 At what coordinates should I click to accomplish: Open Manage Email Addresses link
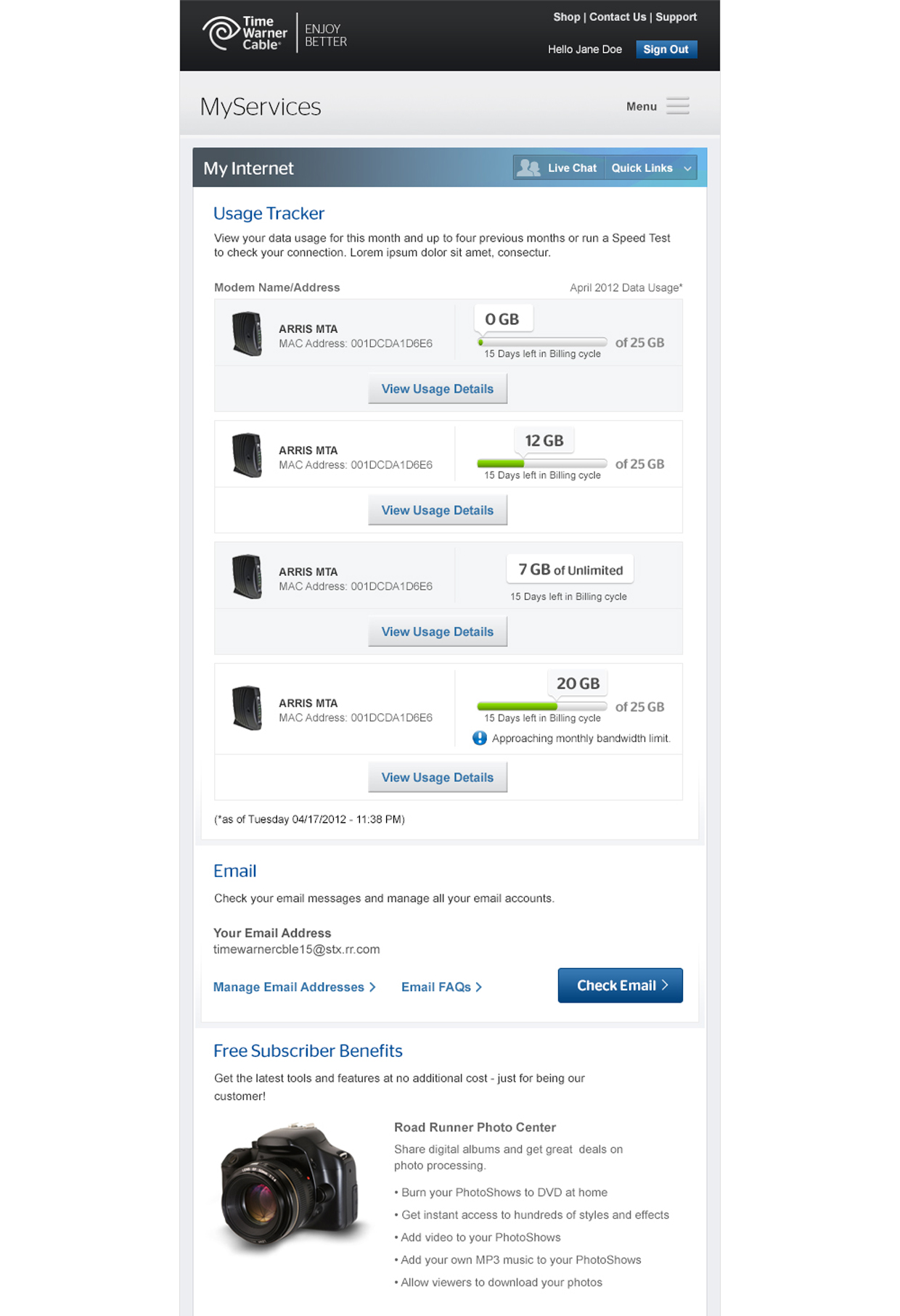(x=294, y=987)
